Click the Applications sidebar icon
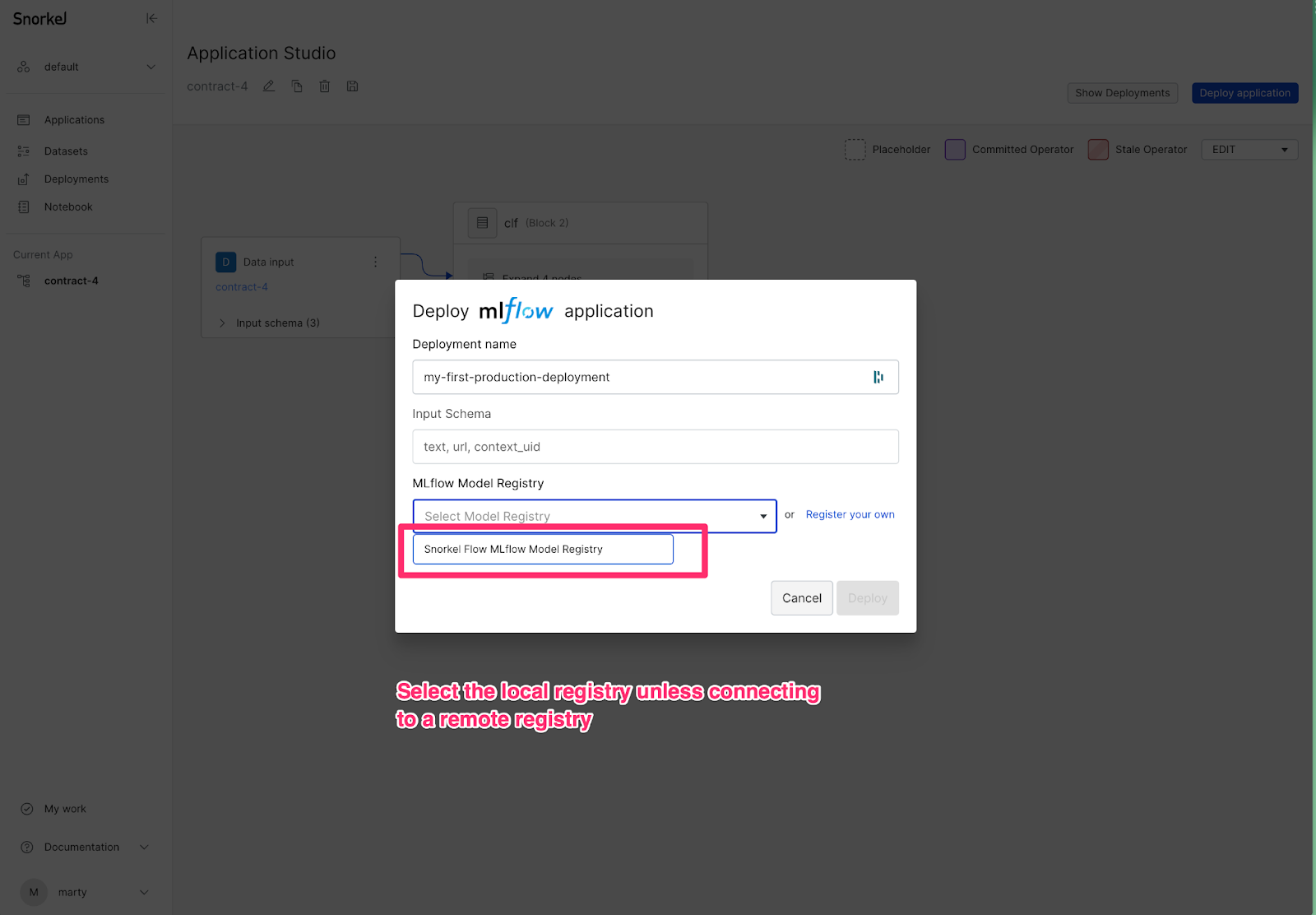 (x=24, y=120)
